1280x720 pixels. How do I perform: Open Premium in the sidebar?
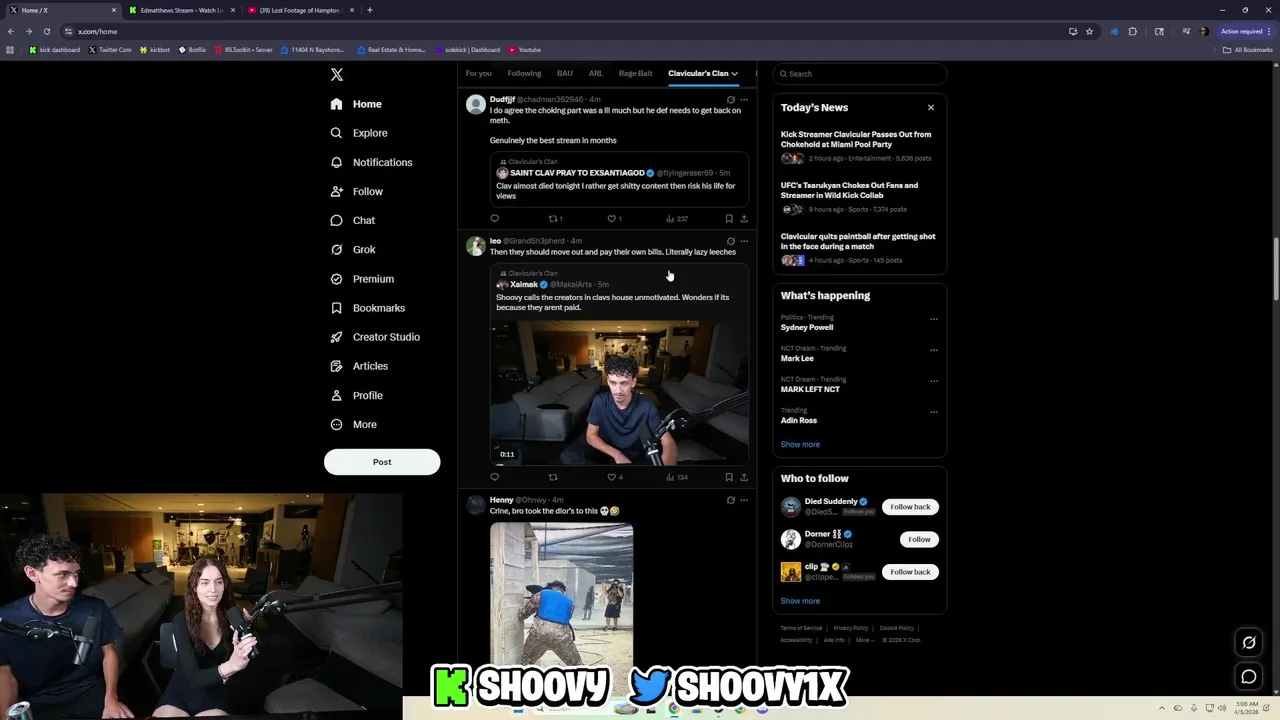[362, 279]
